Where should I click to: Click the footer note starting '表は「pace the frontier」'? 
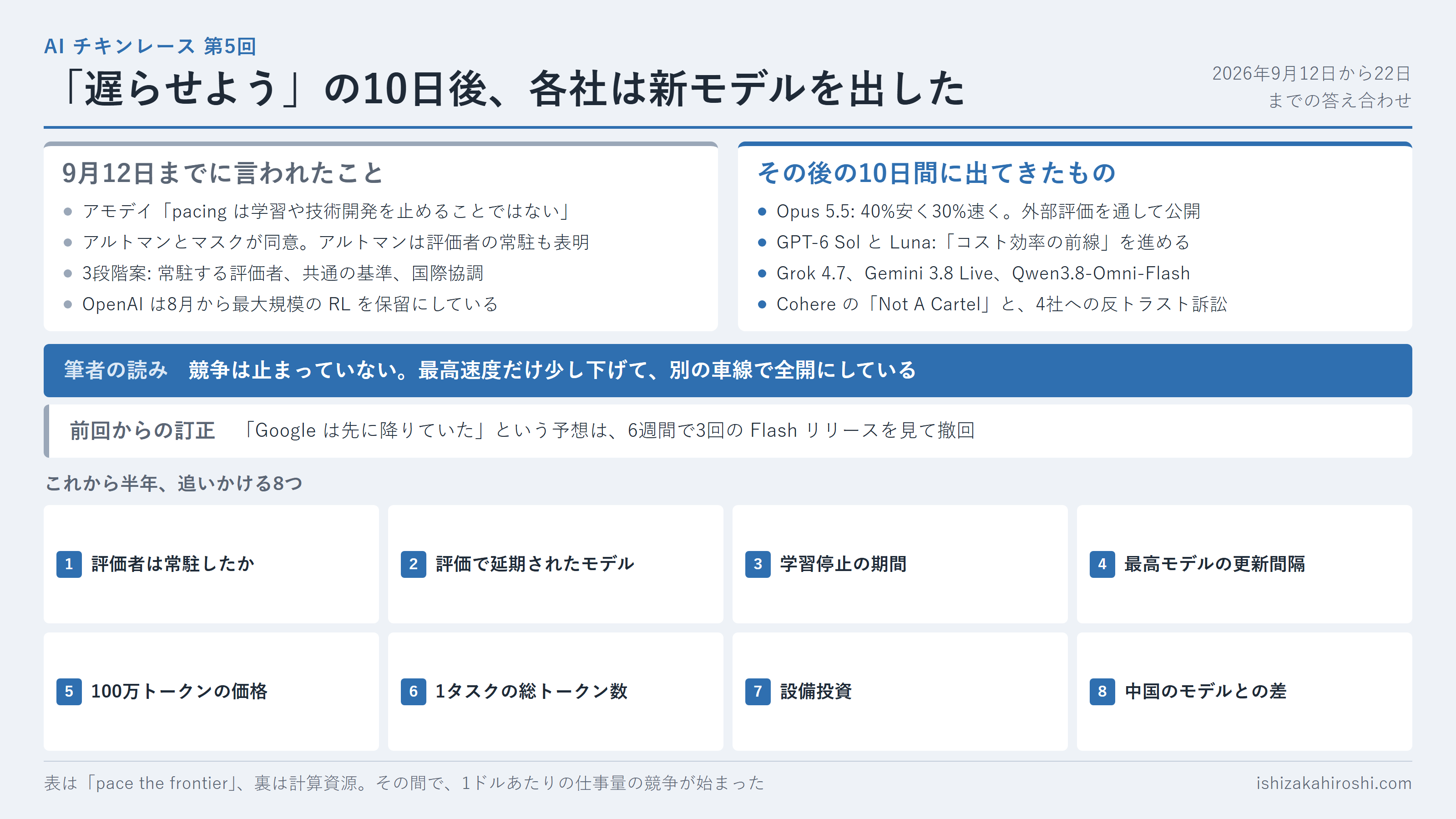coord(404,784)
